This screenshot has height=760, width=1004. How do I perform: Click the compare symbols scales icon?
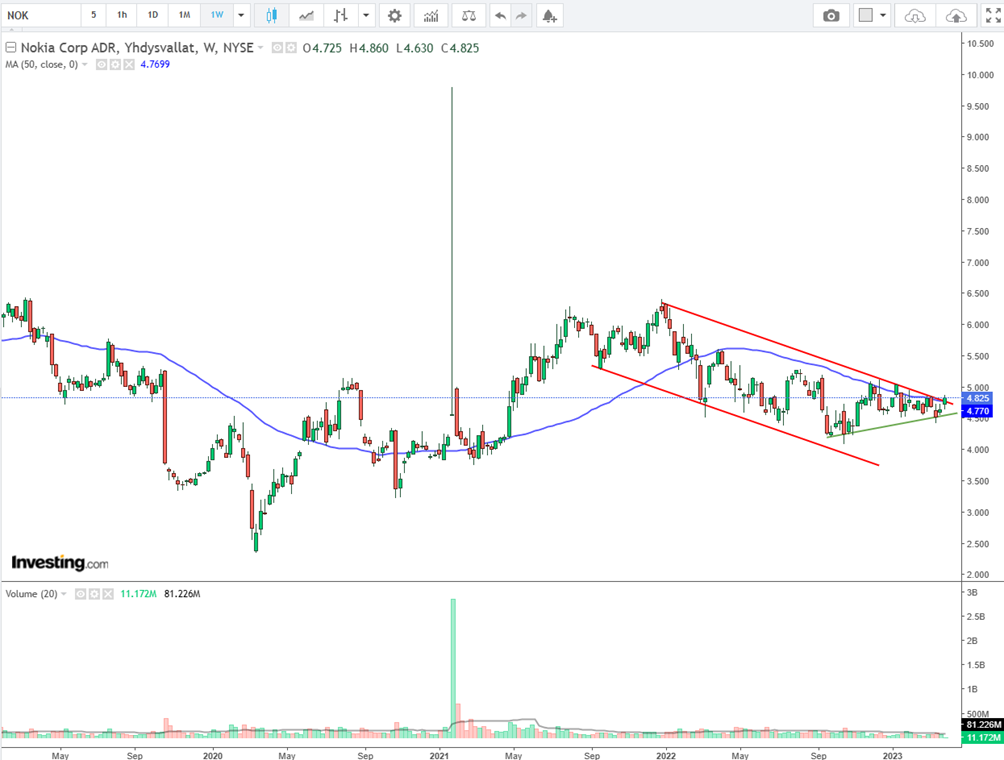tap(466, 15)
